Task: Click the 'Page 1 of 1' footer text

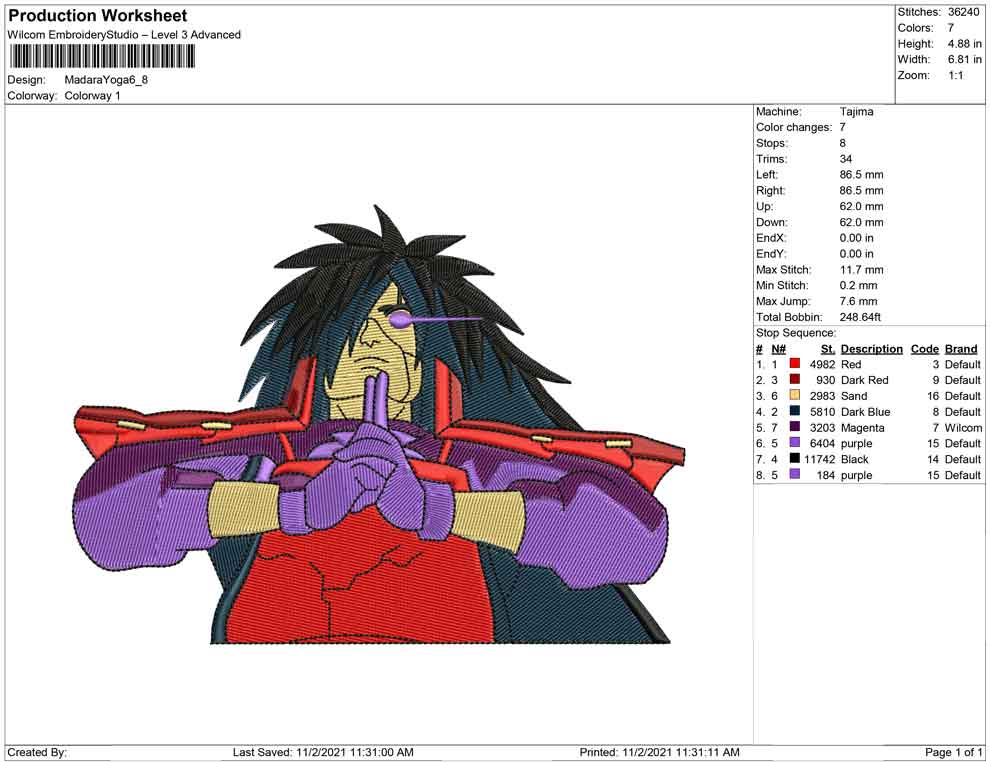Action: (953, 751)
